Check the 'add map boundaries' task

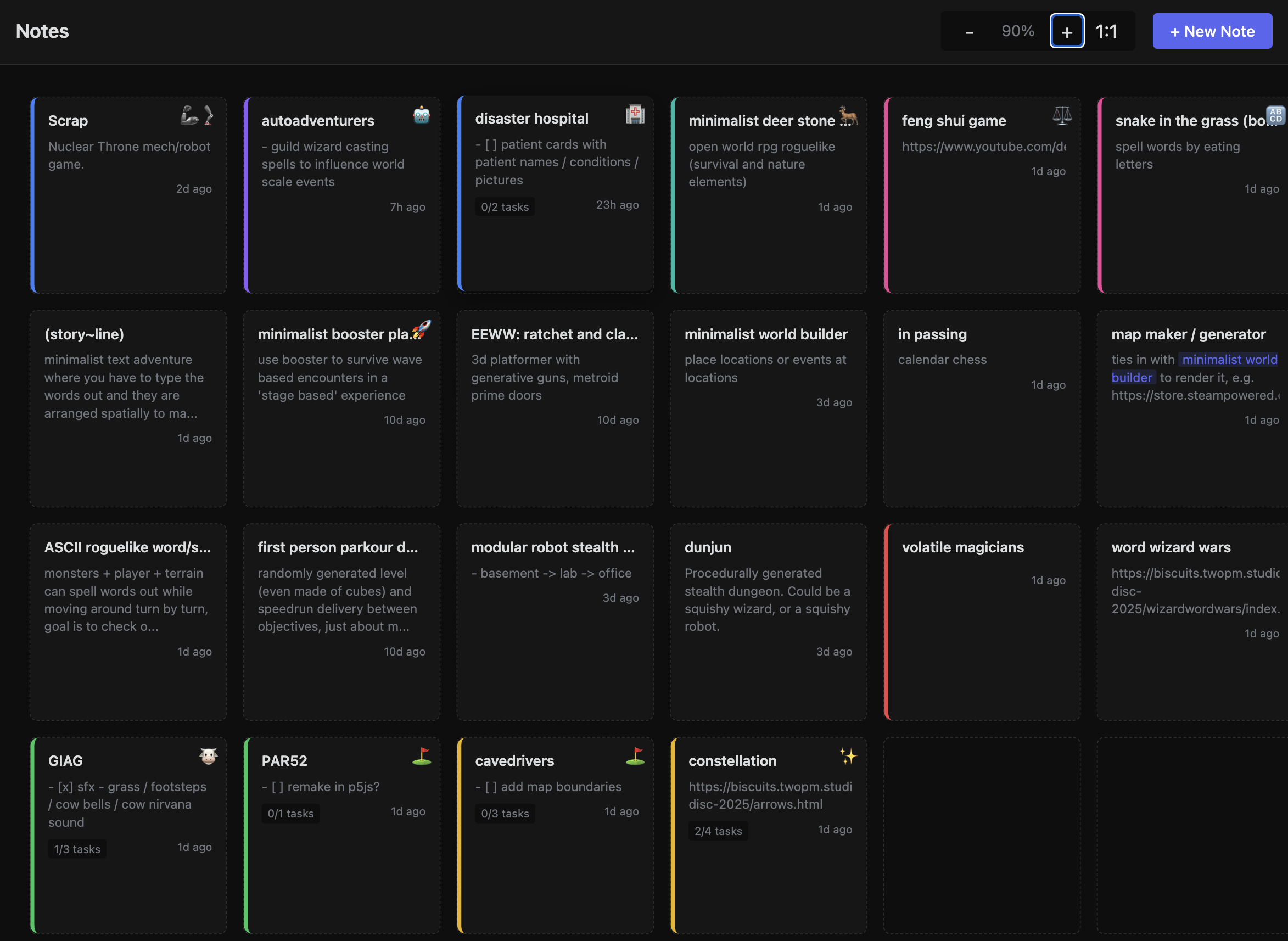point(491,787)
